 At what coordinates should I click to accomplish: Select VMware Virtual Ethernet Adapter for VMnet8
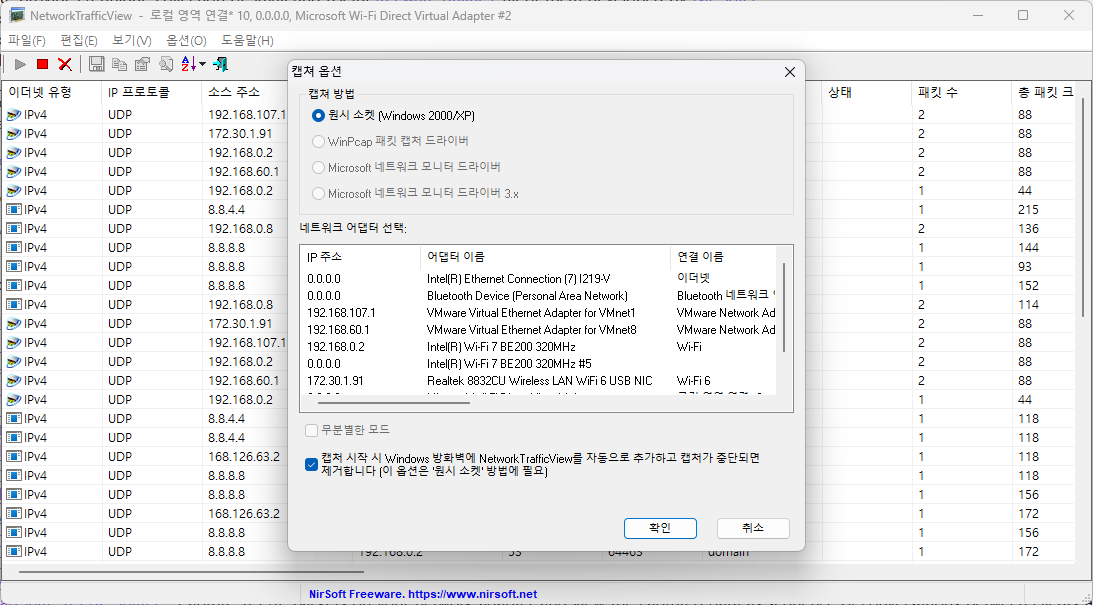pyautogui.click(x=531, y=330)
